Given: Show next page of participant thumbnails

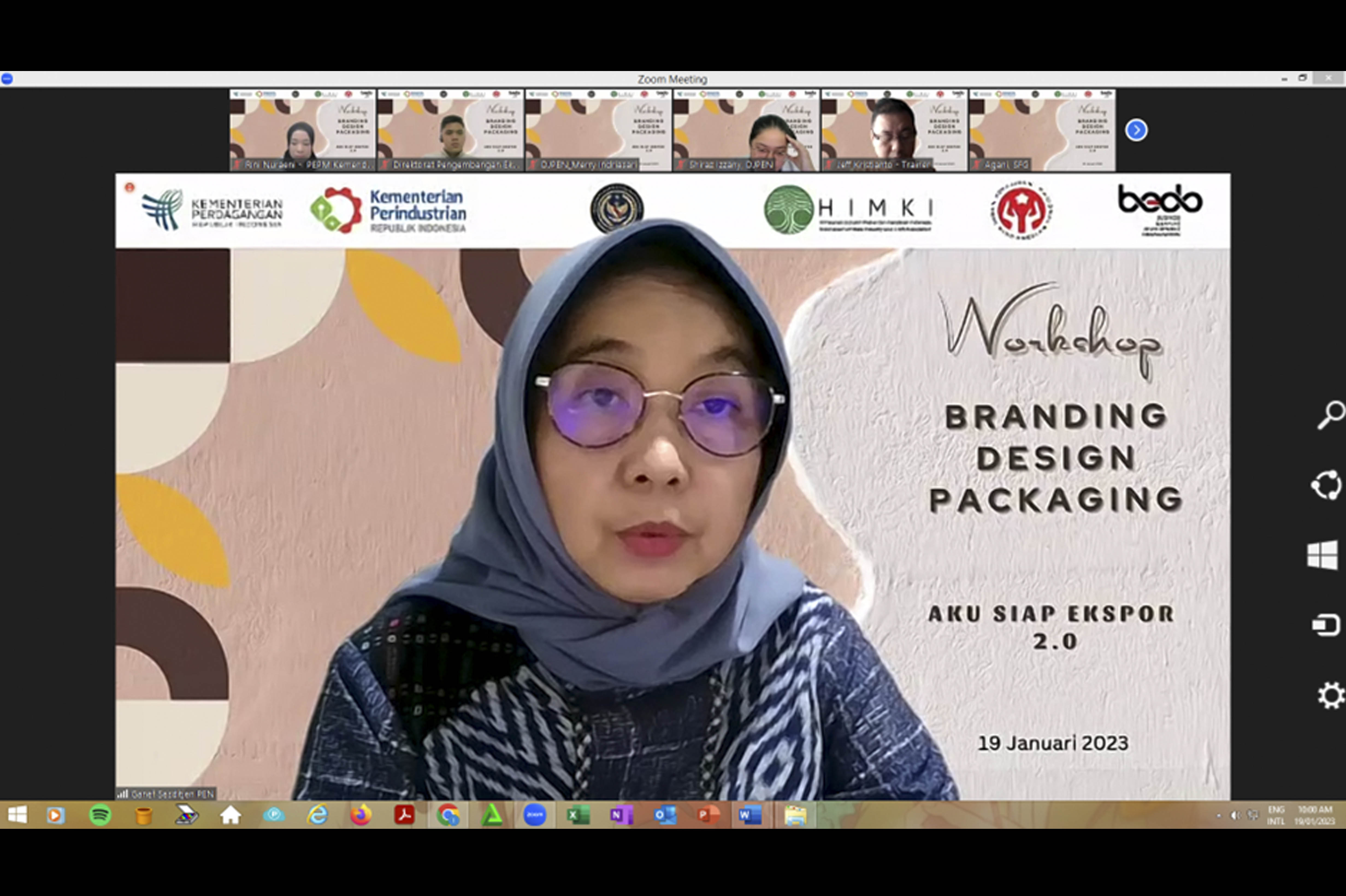Looking at the screenshot, I should (1136, 130).
